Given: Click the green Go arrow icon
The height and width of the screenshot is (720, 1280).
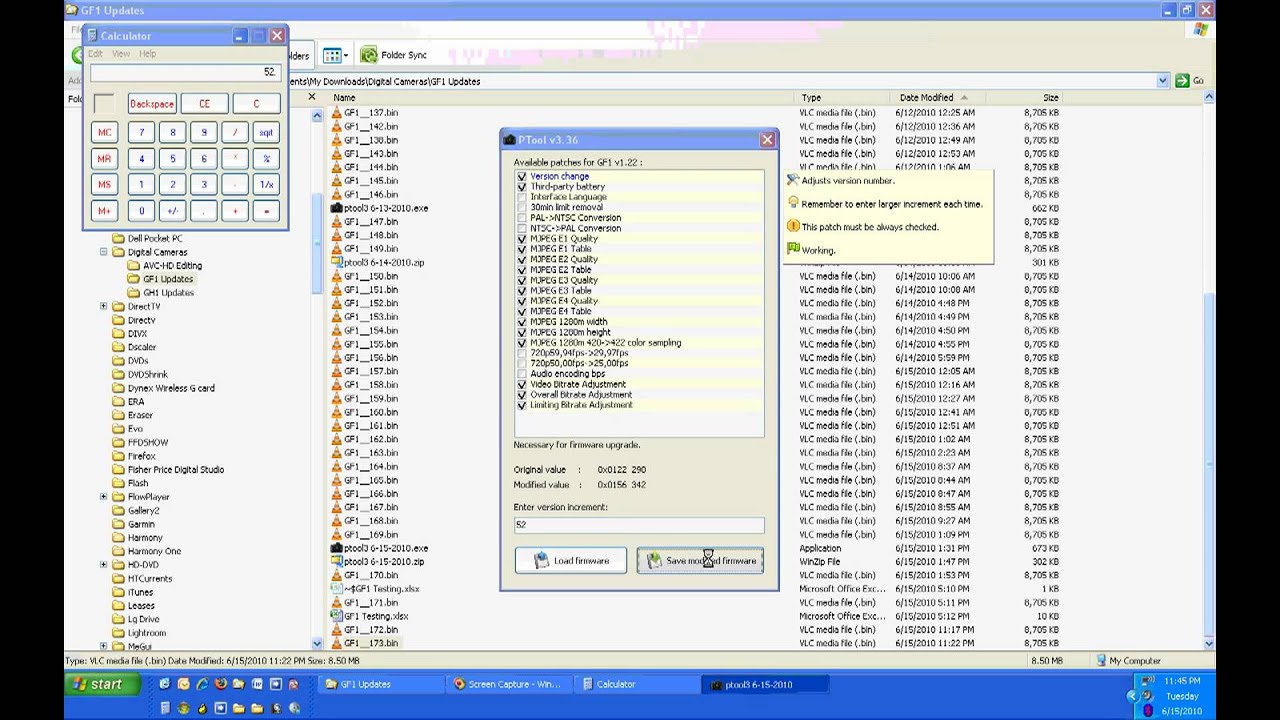Looking at the screenshot, I should tap(1182, 81).
